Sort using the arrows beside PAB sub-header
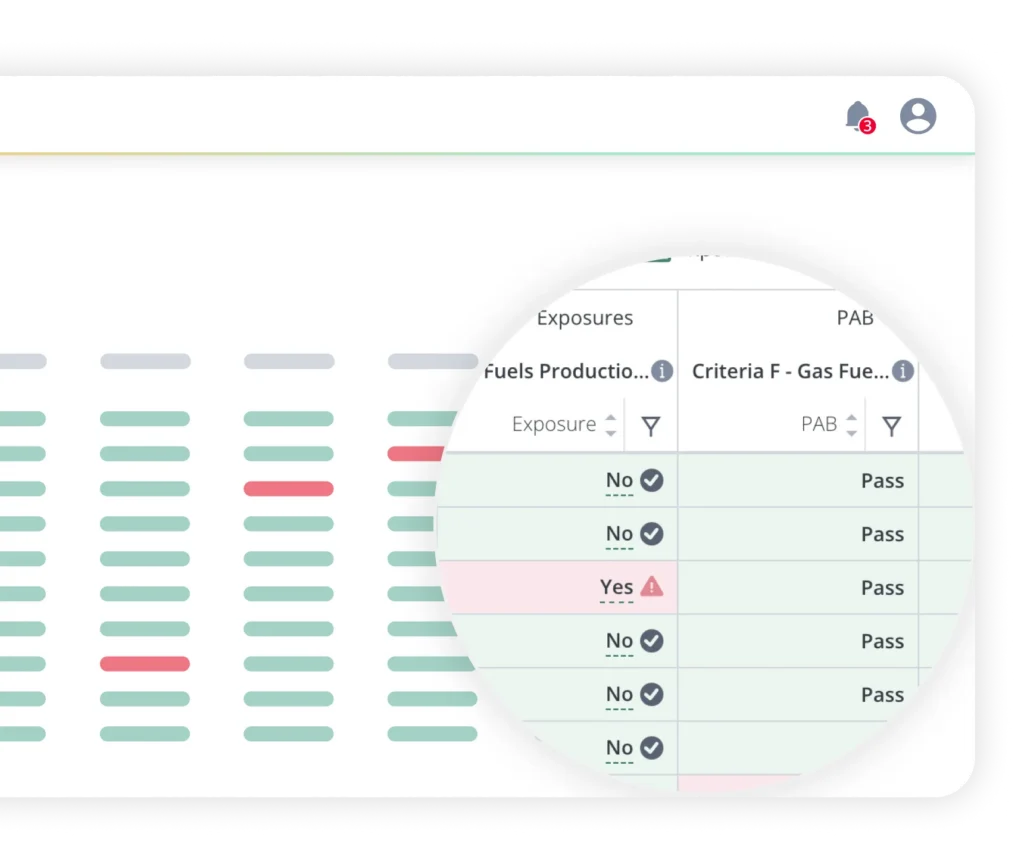This screenshot has height=843, width=1024. [851, 425]
